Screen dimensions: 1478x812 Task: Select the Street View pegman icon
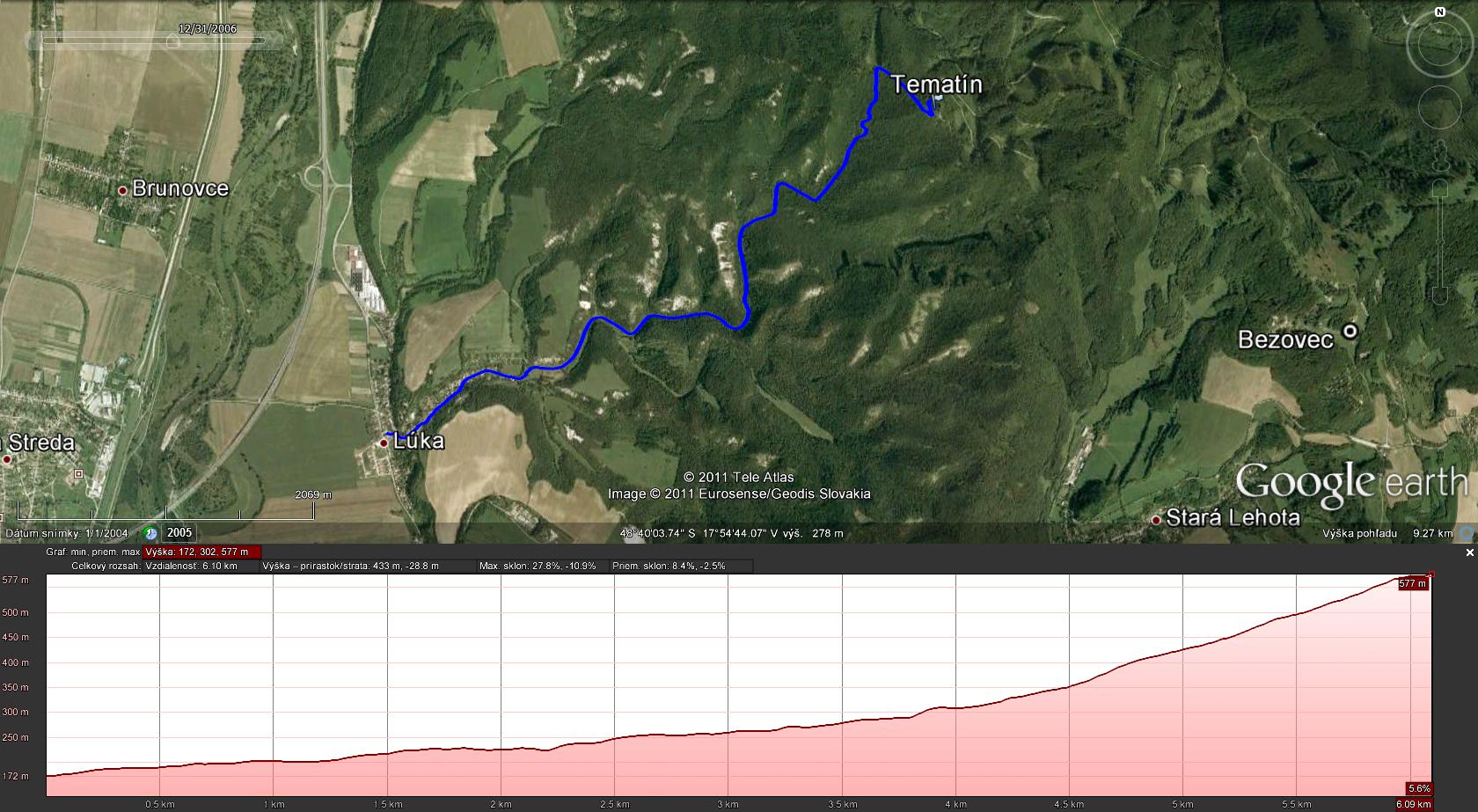1440,156
